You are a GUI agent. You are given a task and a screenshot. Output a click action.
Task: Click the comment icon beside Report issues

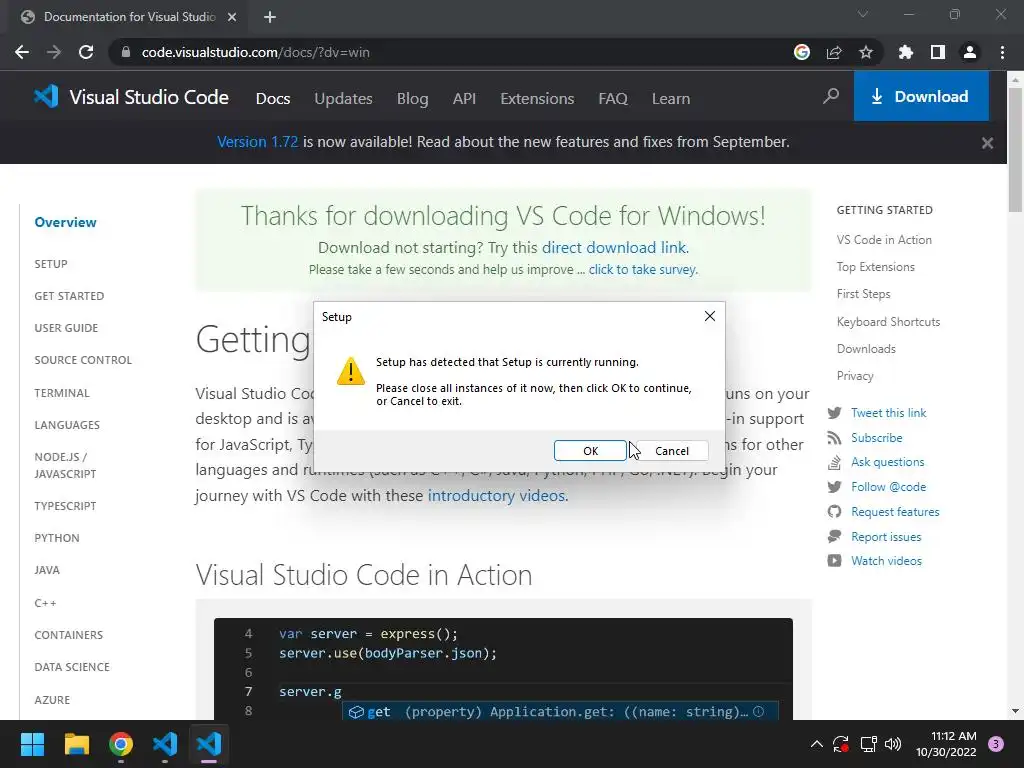(x=834, y=536)
